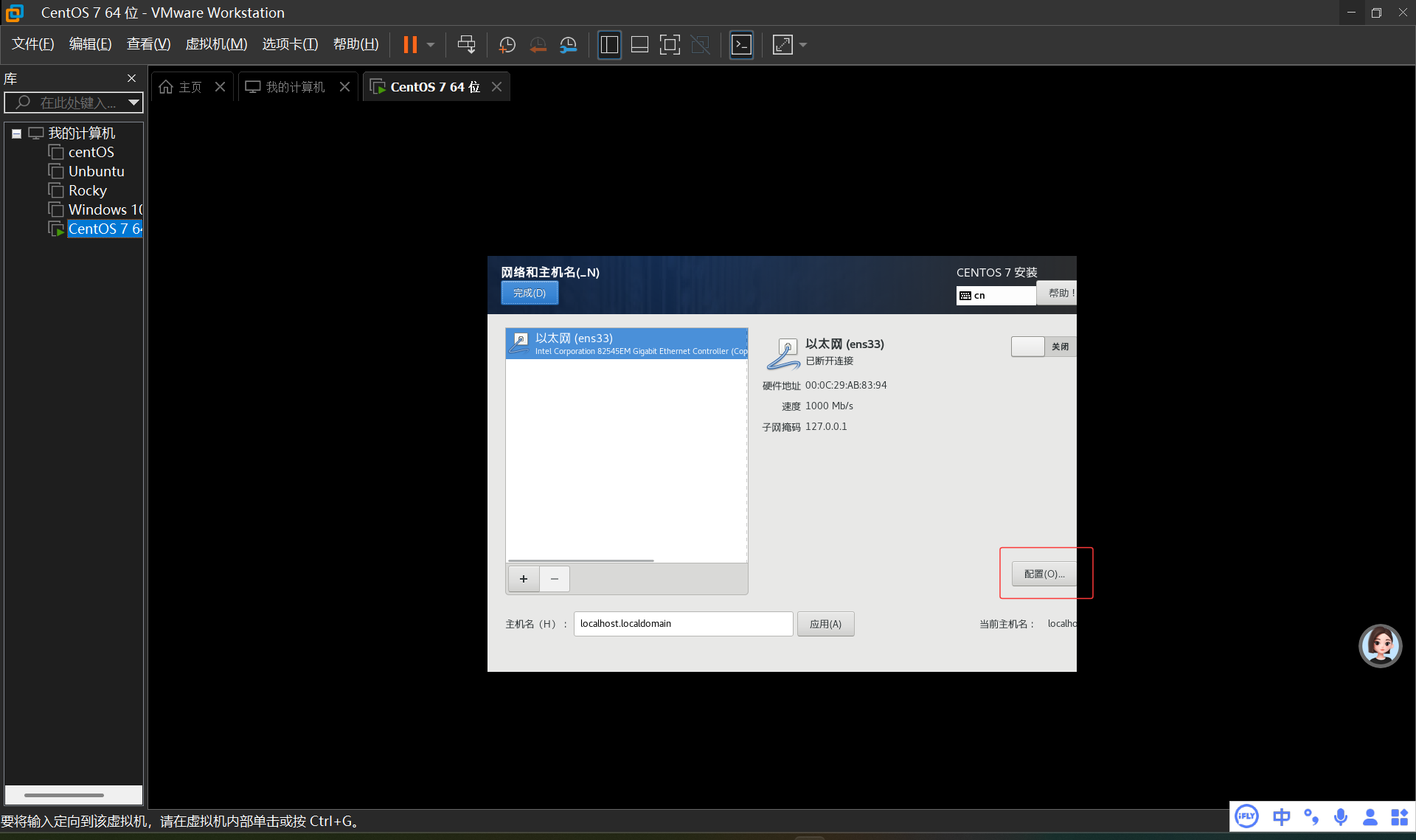The width and height of the screenshot is (1416, 840).
Task: Open the 帮助 menu
Action: (355, 44)
